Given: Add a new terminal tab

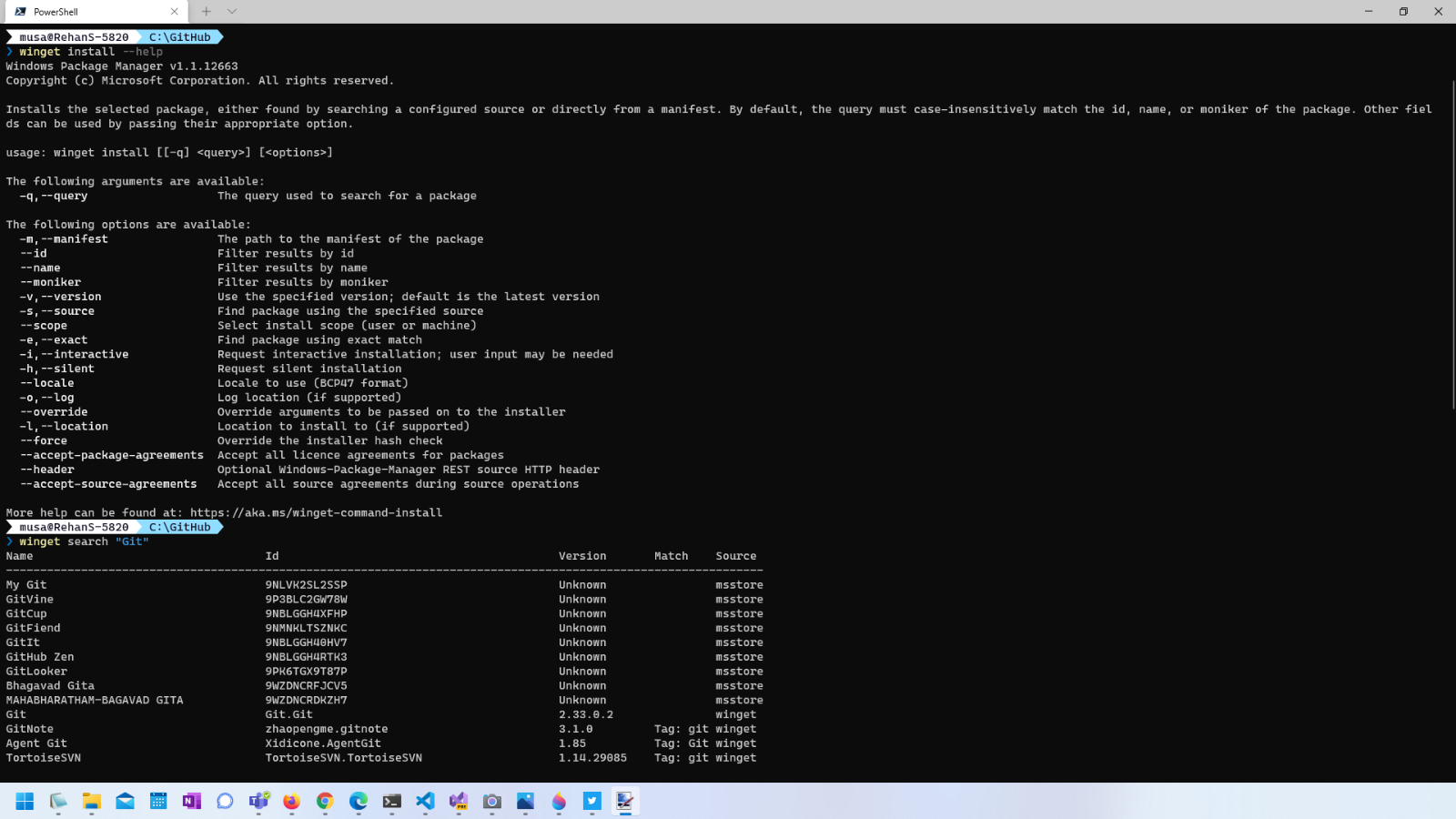Looking at the screenshot, I should pos(207,12).
